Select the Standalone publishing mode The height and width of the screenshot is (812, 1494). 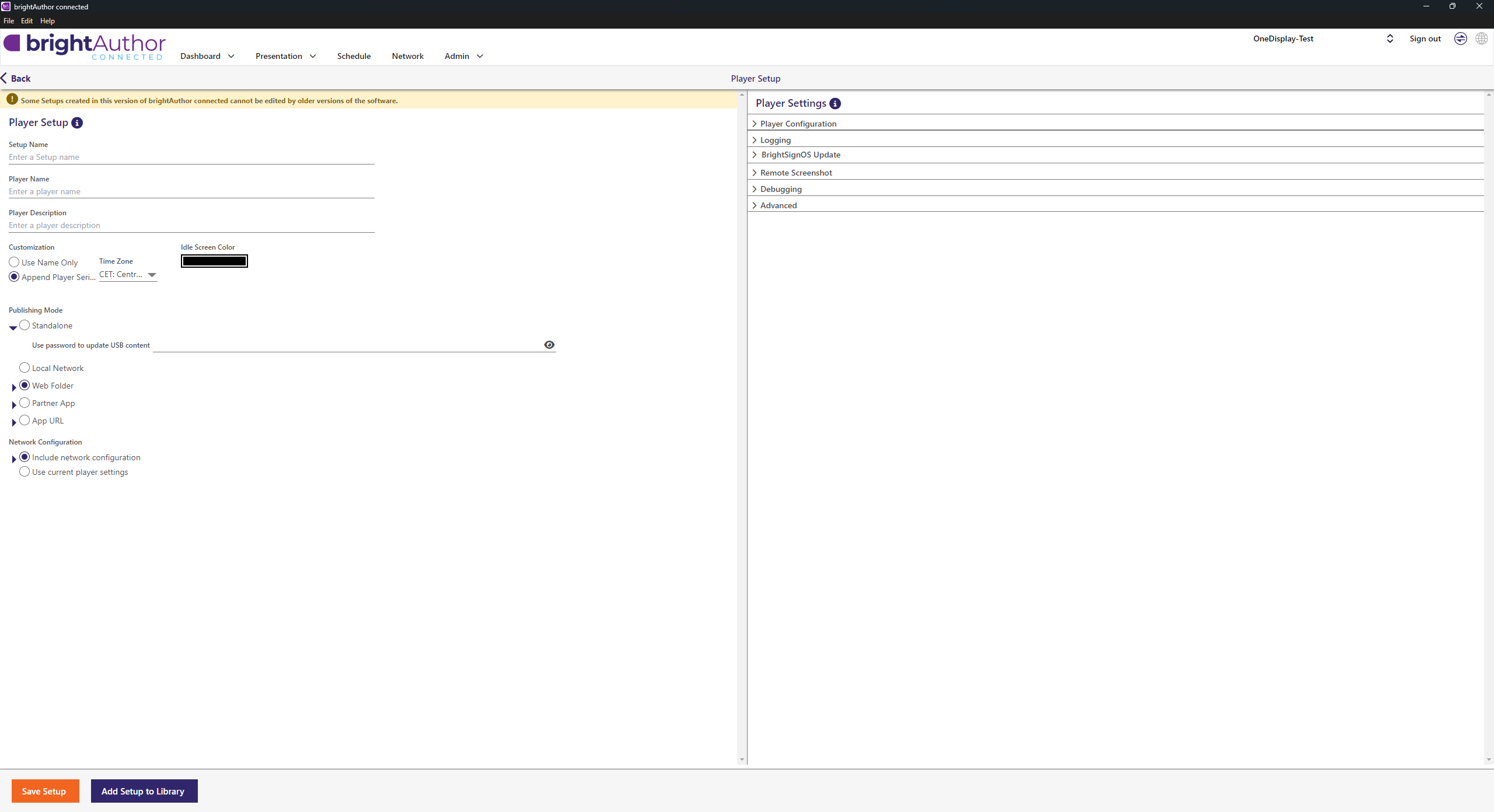tap(25, 325)
